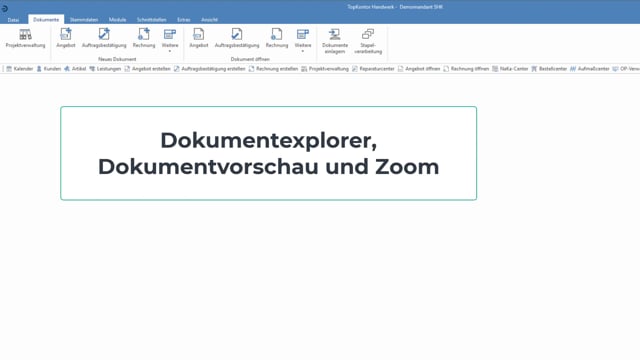Click Angebot erstellen shortcut
The image size is (640, 360).
point(147,69)
